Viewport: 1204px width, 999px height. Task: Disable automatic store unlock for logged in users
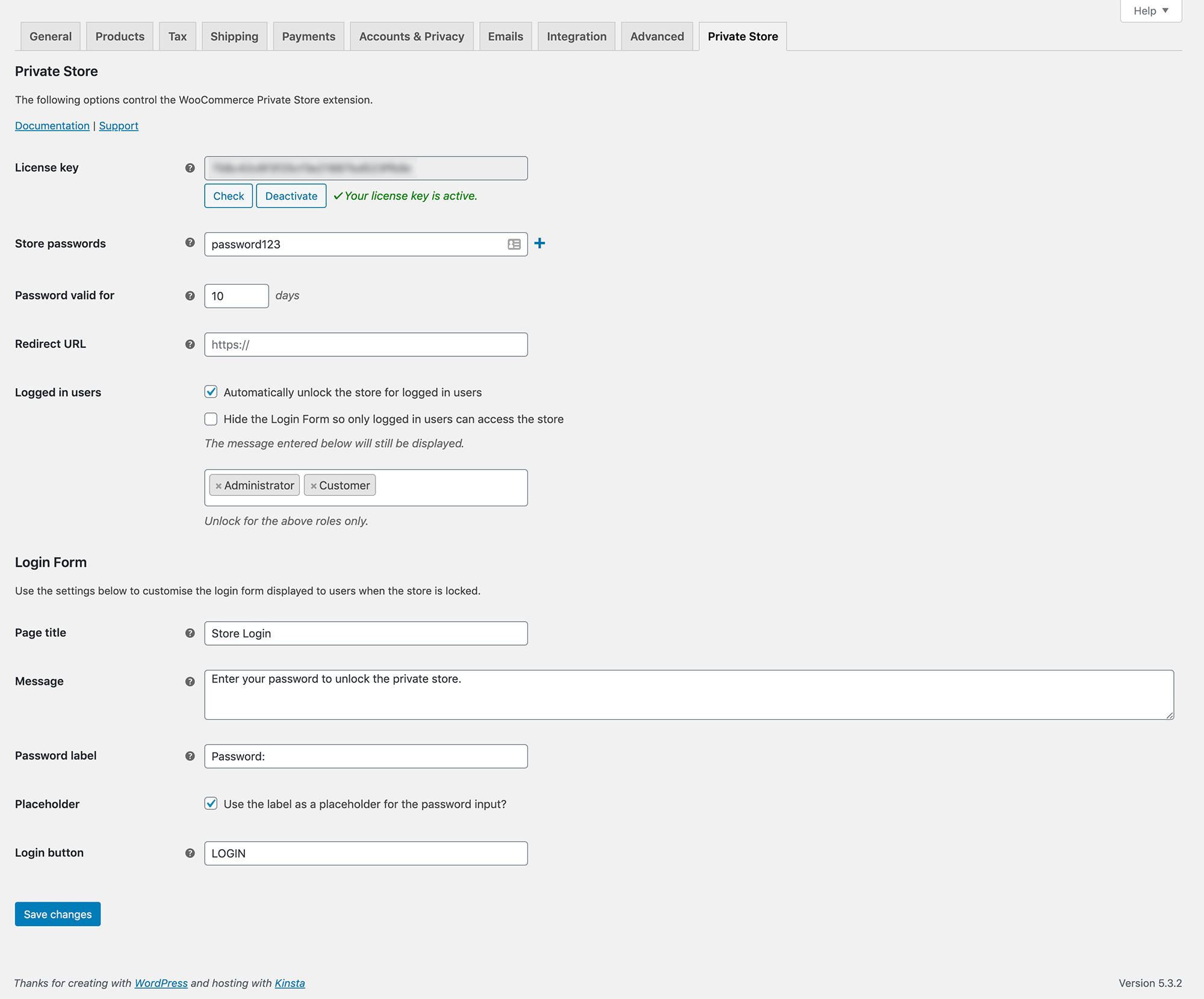pos(211,392)
